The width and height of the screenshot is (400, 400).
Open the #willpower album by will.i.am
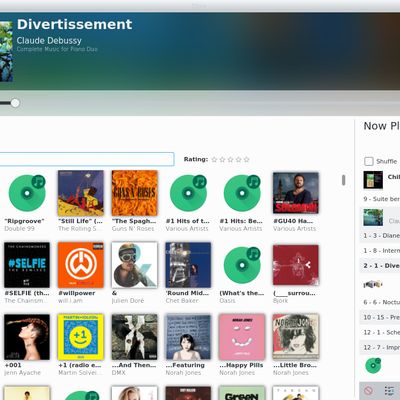click(x=81, y=265)
